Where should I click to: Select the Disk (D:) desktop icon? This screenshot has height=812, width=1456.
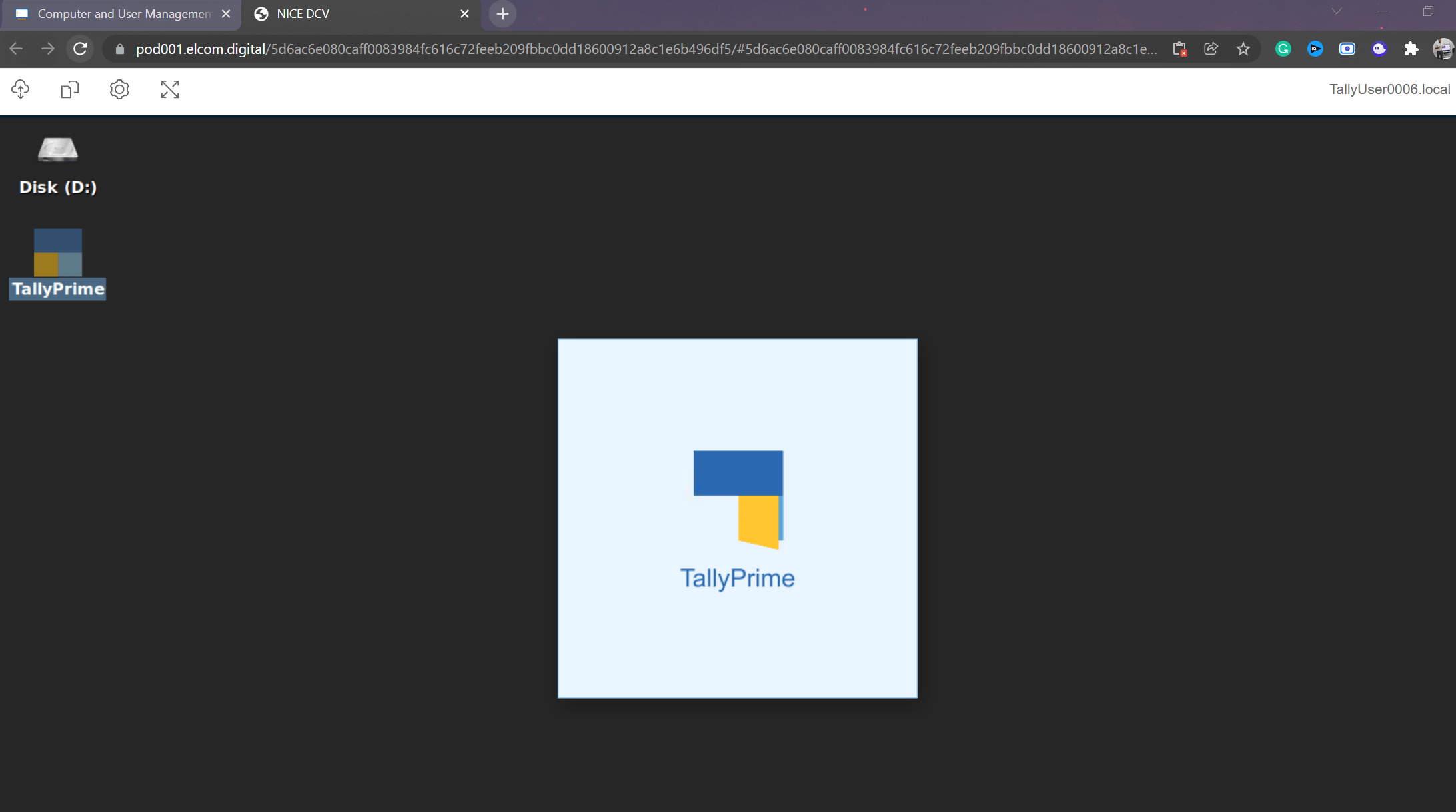(58, 166)
